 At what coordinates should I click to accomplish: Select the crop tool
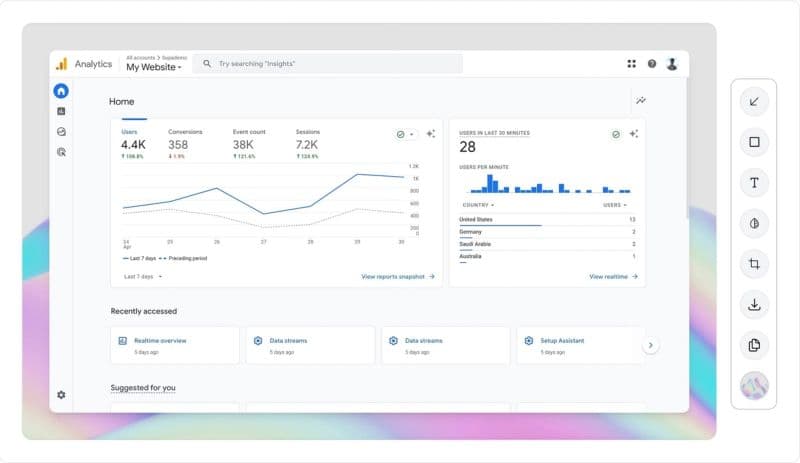754,264
